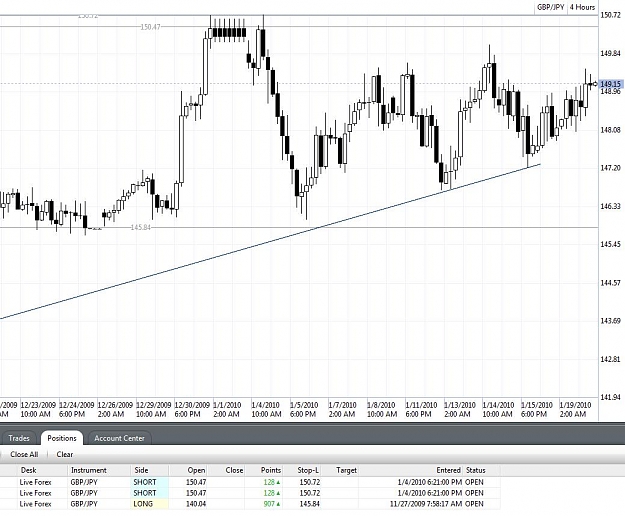Click the 907 points value
The height and width of the screenshot is (516, 625).
tap(269, 504)
